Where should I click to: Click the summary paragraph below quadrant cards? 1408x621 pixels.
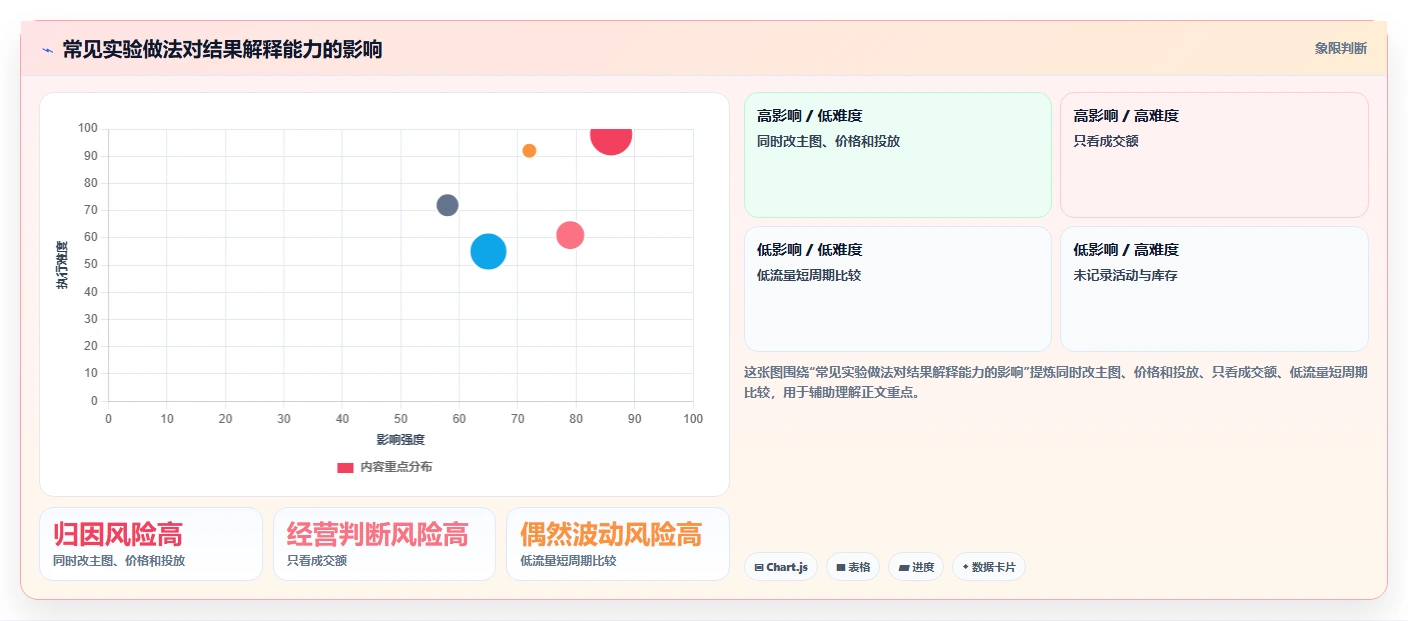(1056, 382)
